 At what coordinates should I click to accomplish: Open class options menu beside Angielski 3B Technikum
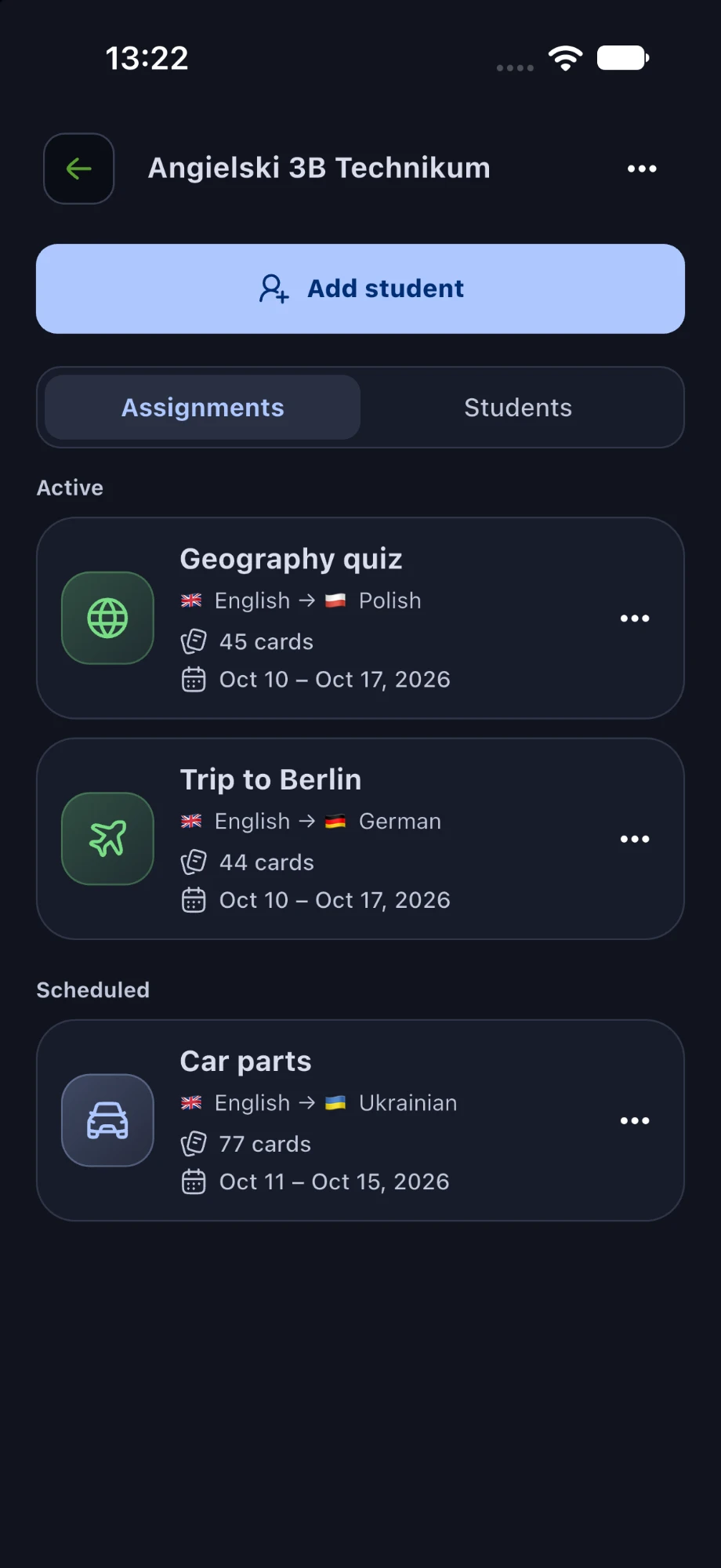[642, 169]
